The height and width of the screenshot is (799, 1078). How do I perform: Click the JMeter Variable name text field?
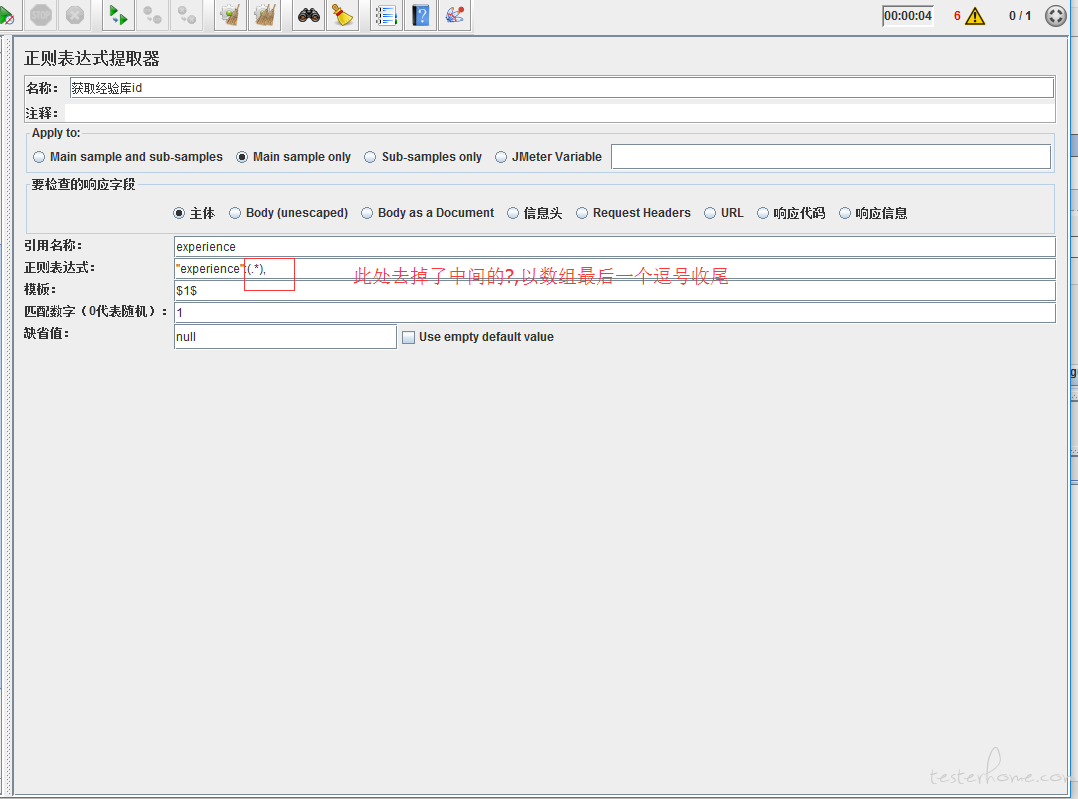[x=830, y=157]
